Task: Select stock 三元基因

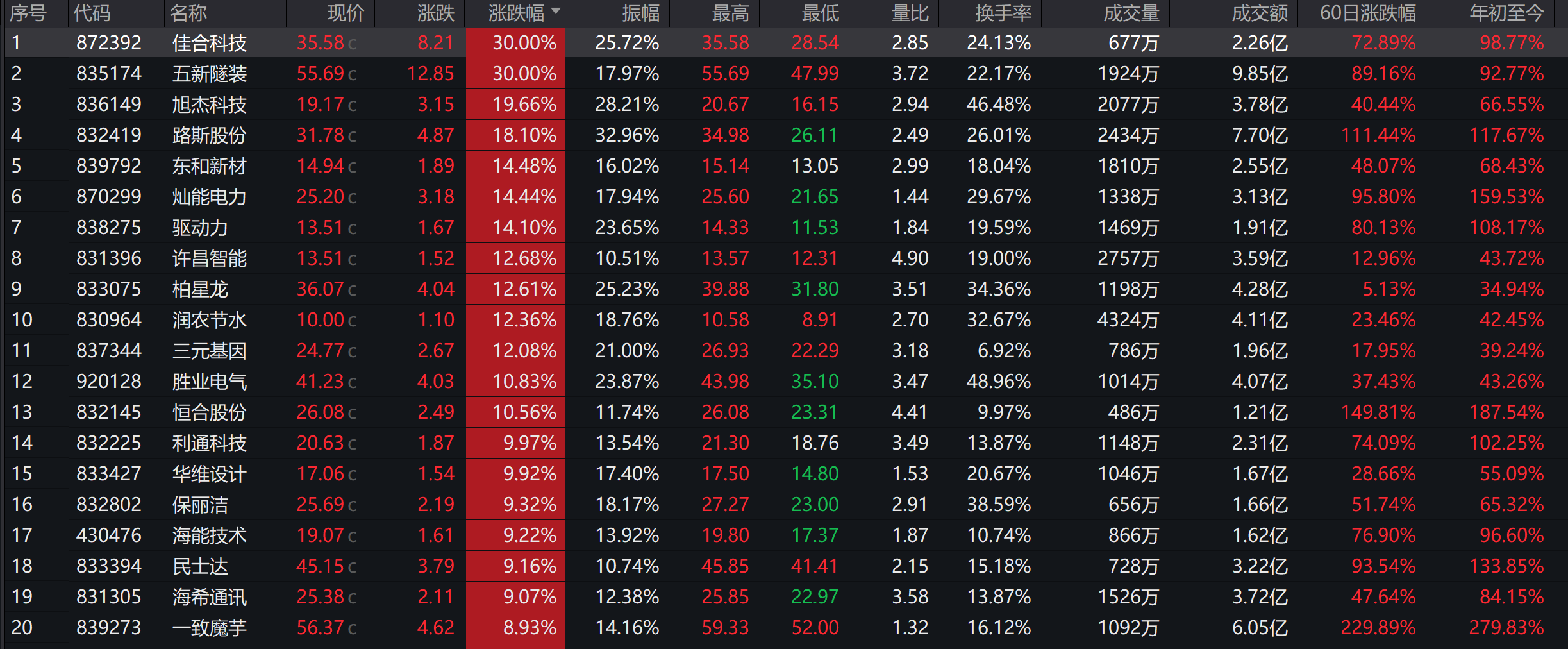Action: (x=209, y=351)
